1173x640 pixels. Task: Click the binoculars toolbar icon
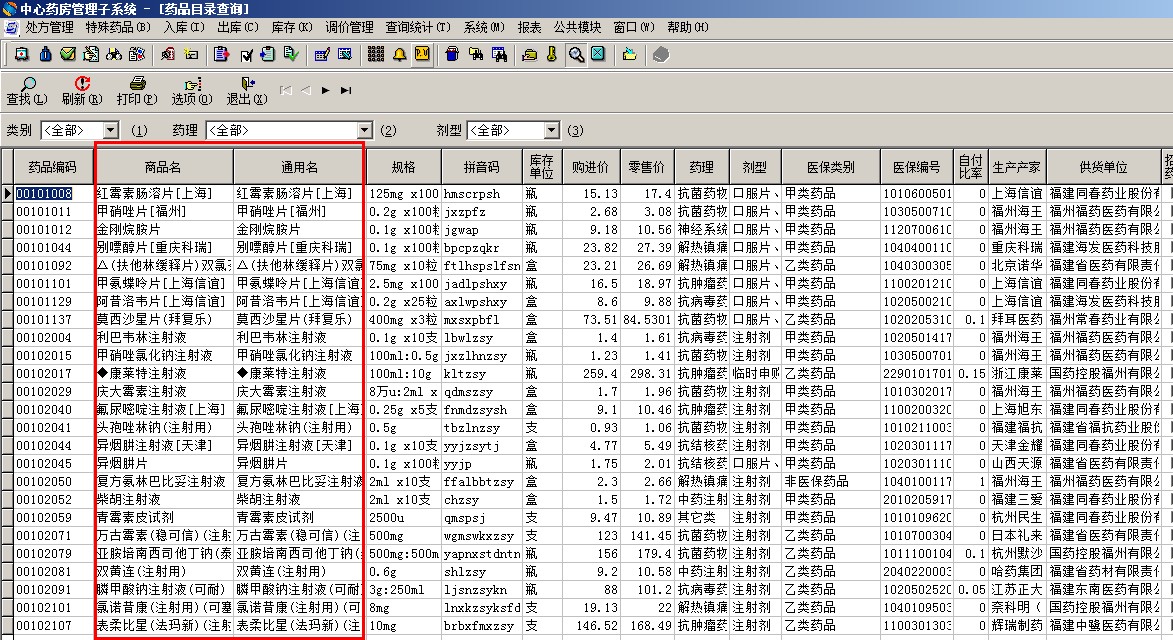[x=114, y=55]
